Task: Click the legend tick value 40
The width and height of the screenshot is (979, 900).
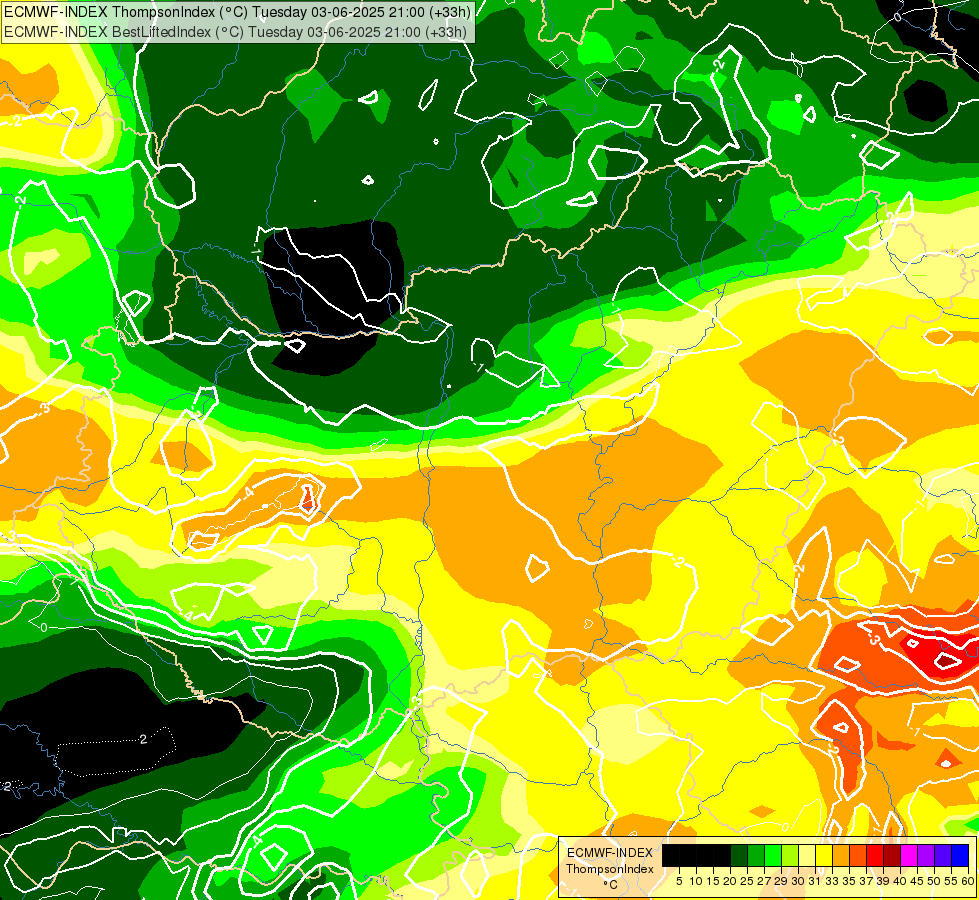Action: coord(900,881)
